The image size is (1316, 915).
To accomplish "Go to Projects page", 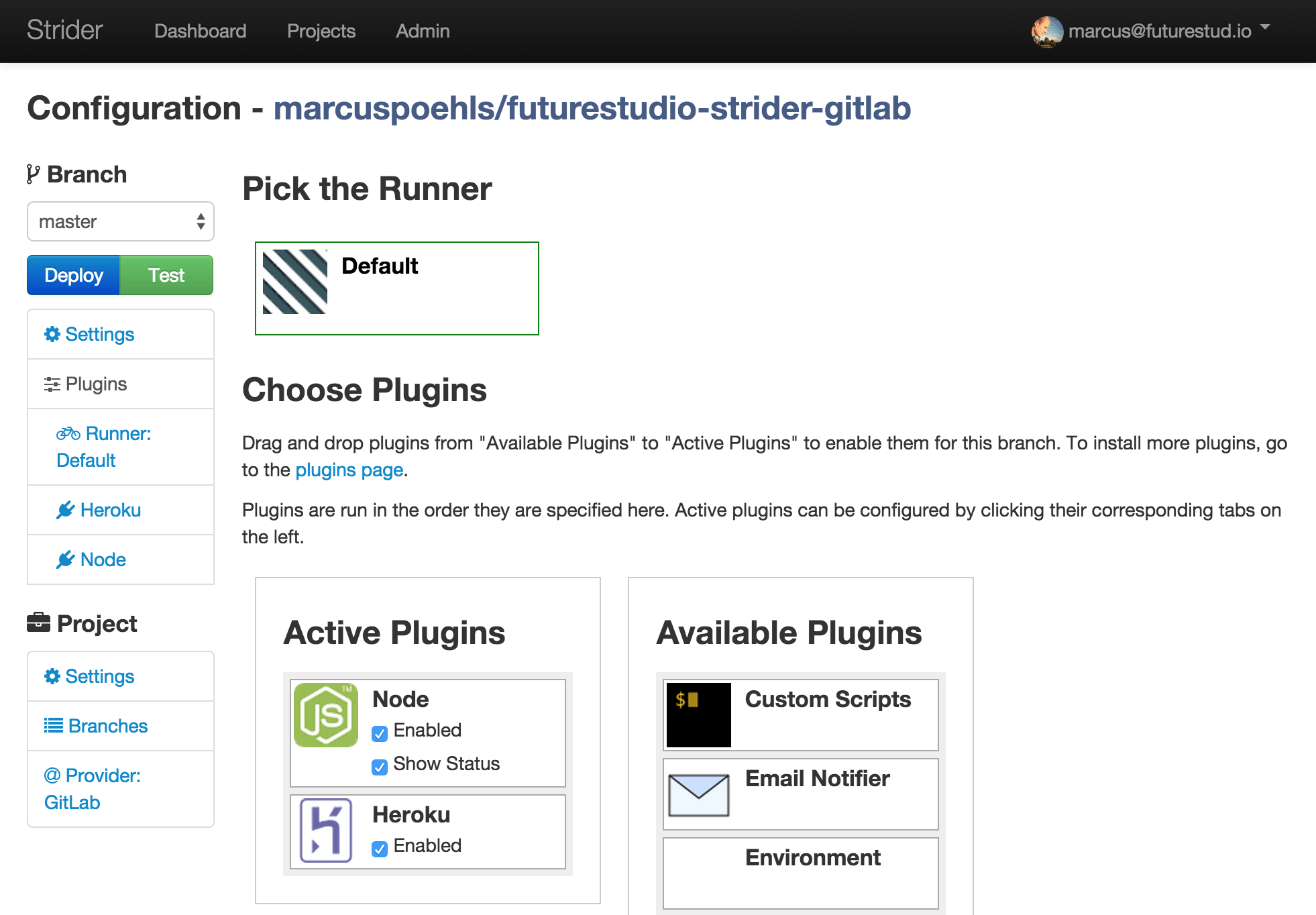I will 321,31.
